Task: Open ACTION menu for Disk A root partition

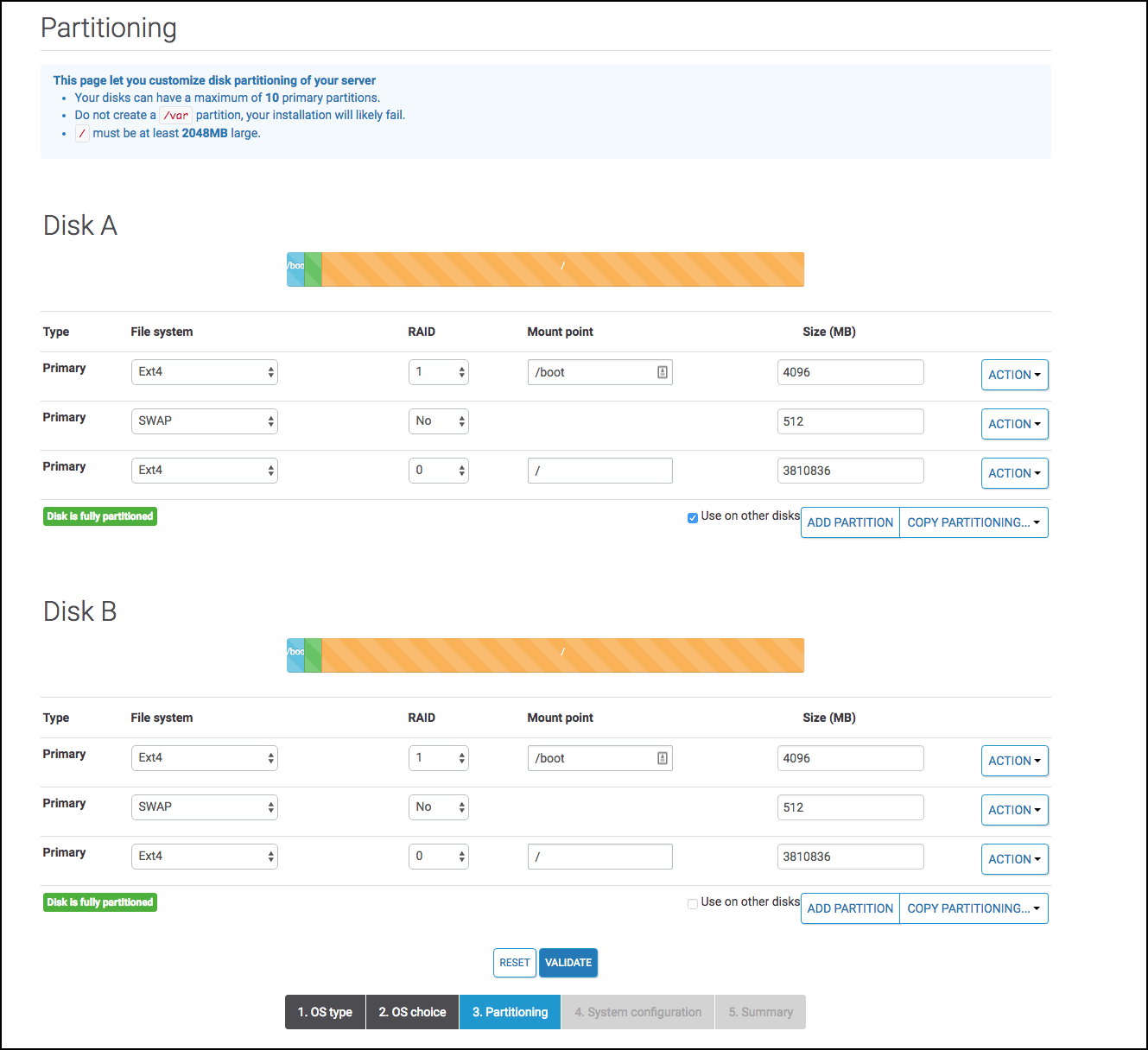Action: pos(1014,472)
